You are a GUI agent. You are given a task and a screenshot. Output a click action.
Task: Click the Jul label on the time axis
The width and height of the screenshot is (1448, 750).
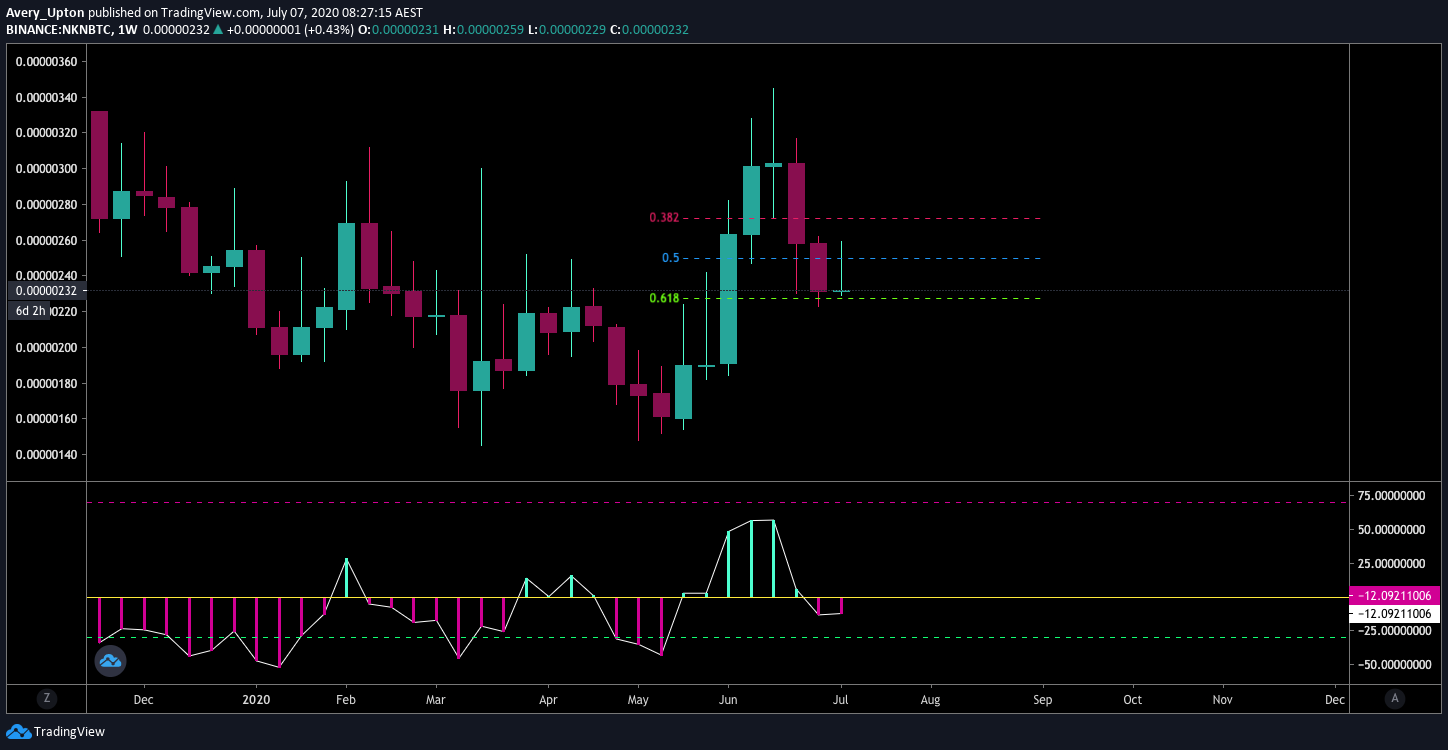tap(841, 698)
